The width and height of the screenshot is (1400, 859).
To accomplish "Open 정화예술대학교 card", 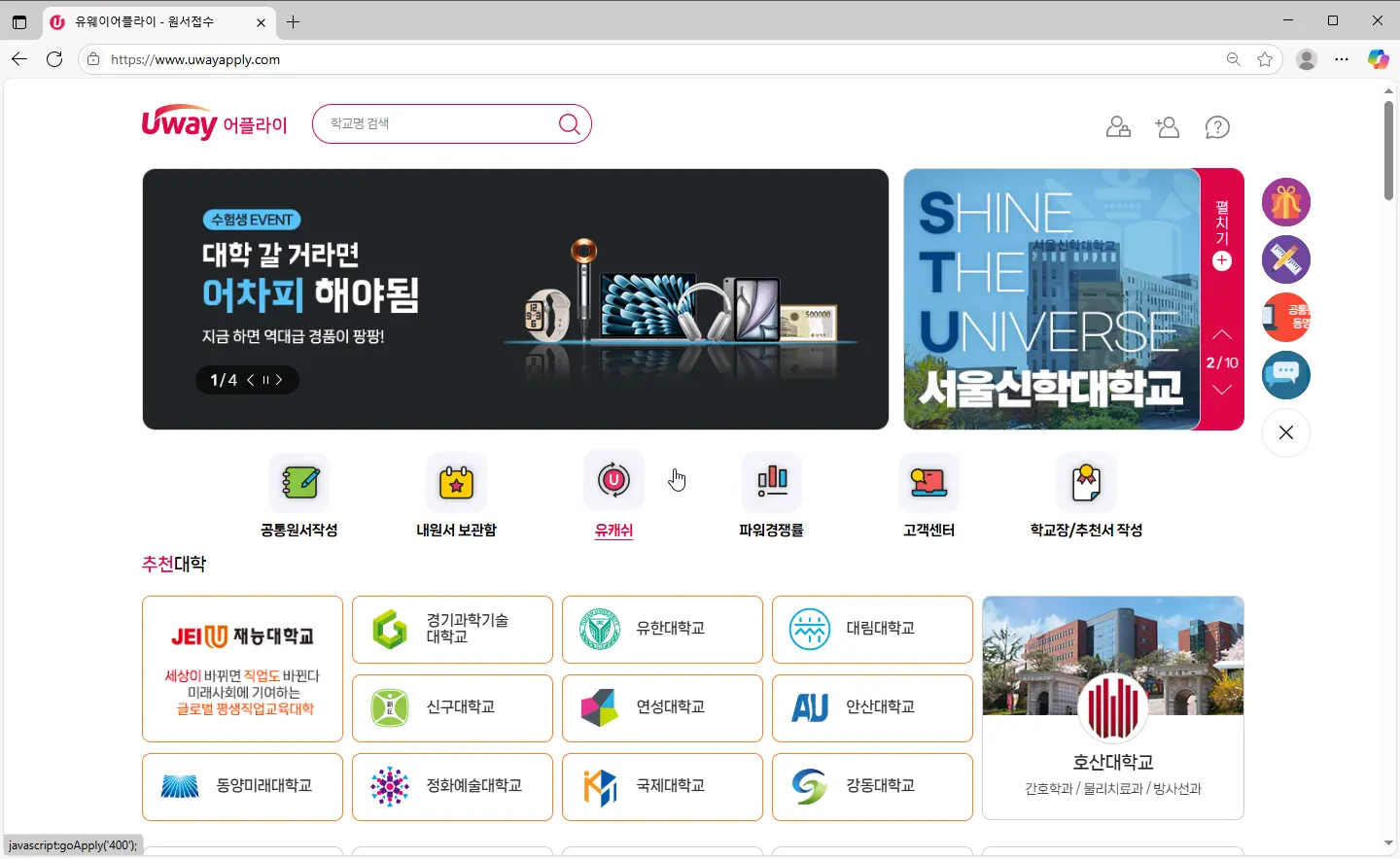I will (452, 787).
